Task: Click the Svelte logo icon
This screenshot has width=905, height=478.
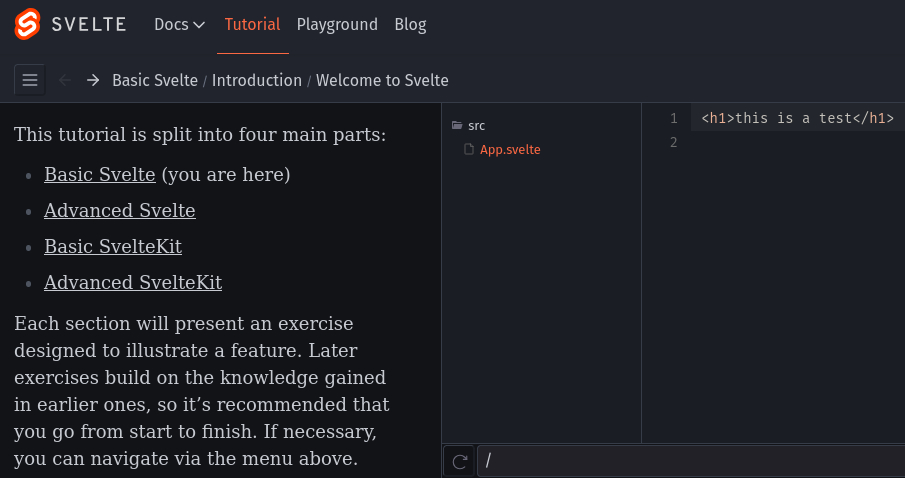Action: click(27, 24)
